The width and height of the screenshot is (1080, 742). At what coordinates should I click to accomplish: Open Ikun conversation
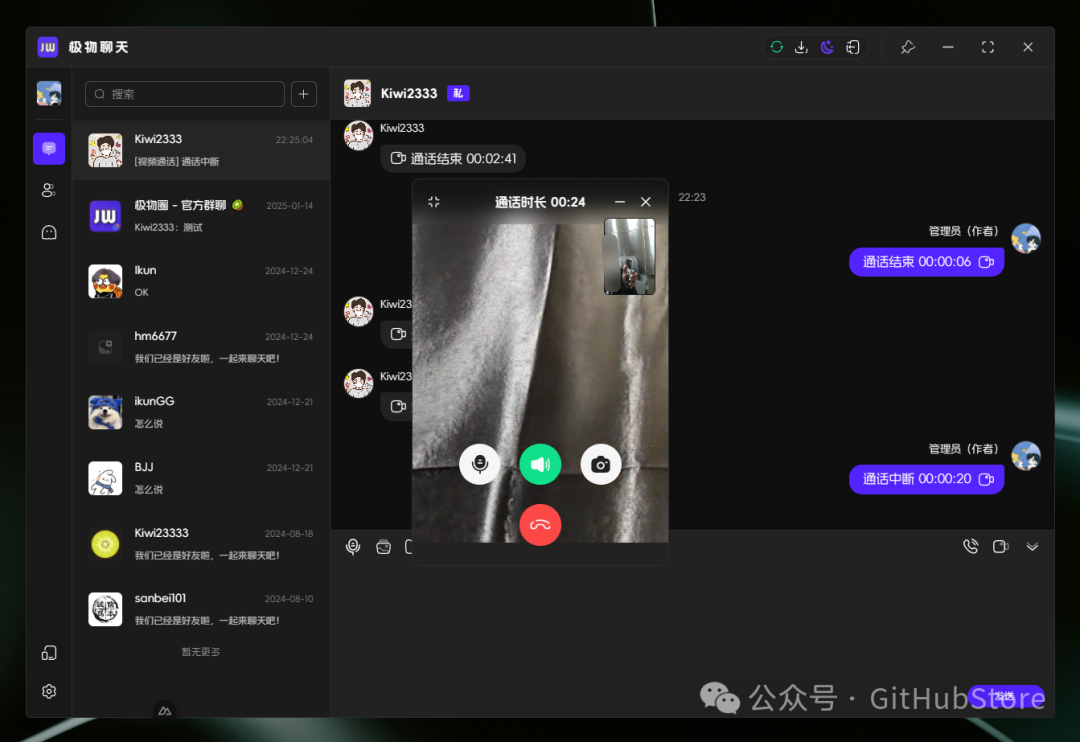coord(201,281)
